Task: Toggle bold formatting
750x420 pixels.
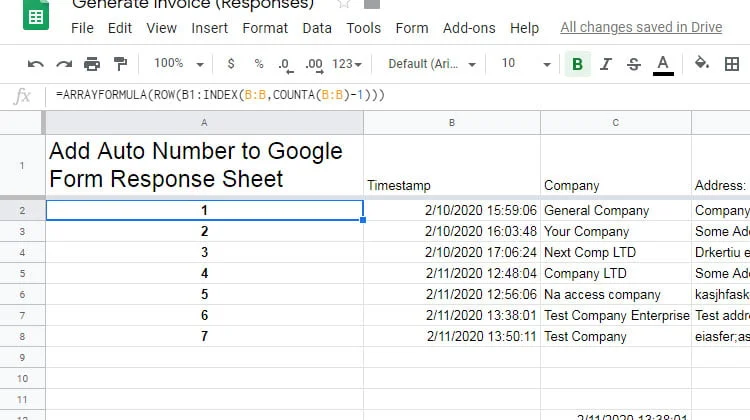Action: point(577,64)
